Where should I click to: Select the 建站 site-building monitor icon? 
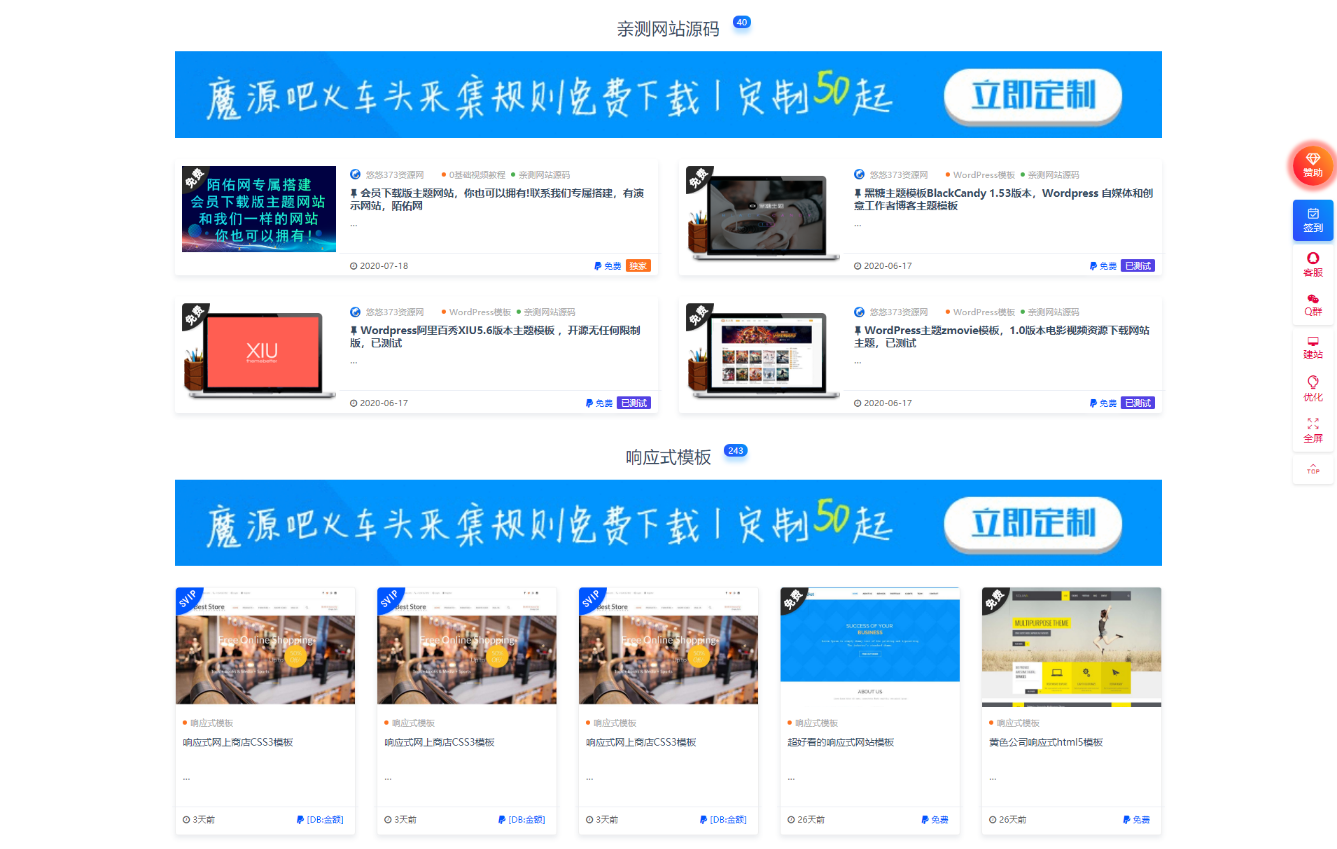1313,348
